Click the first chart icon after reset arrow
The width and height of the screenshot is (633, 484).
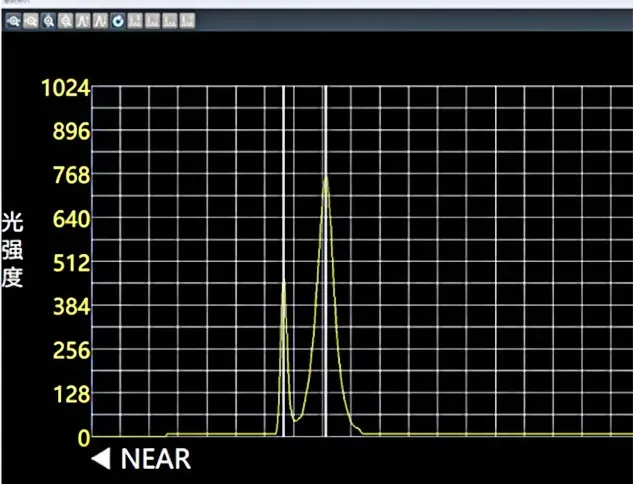coord(136,21)
